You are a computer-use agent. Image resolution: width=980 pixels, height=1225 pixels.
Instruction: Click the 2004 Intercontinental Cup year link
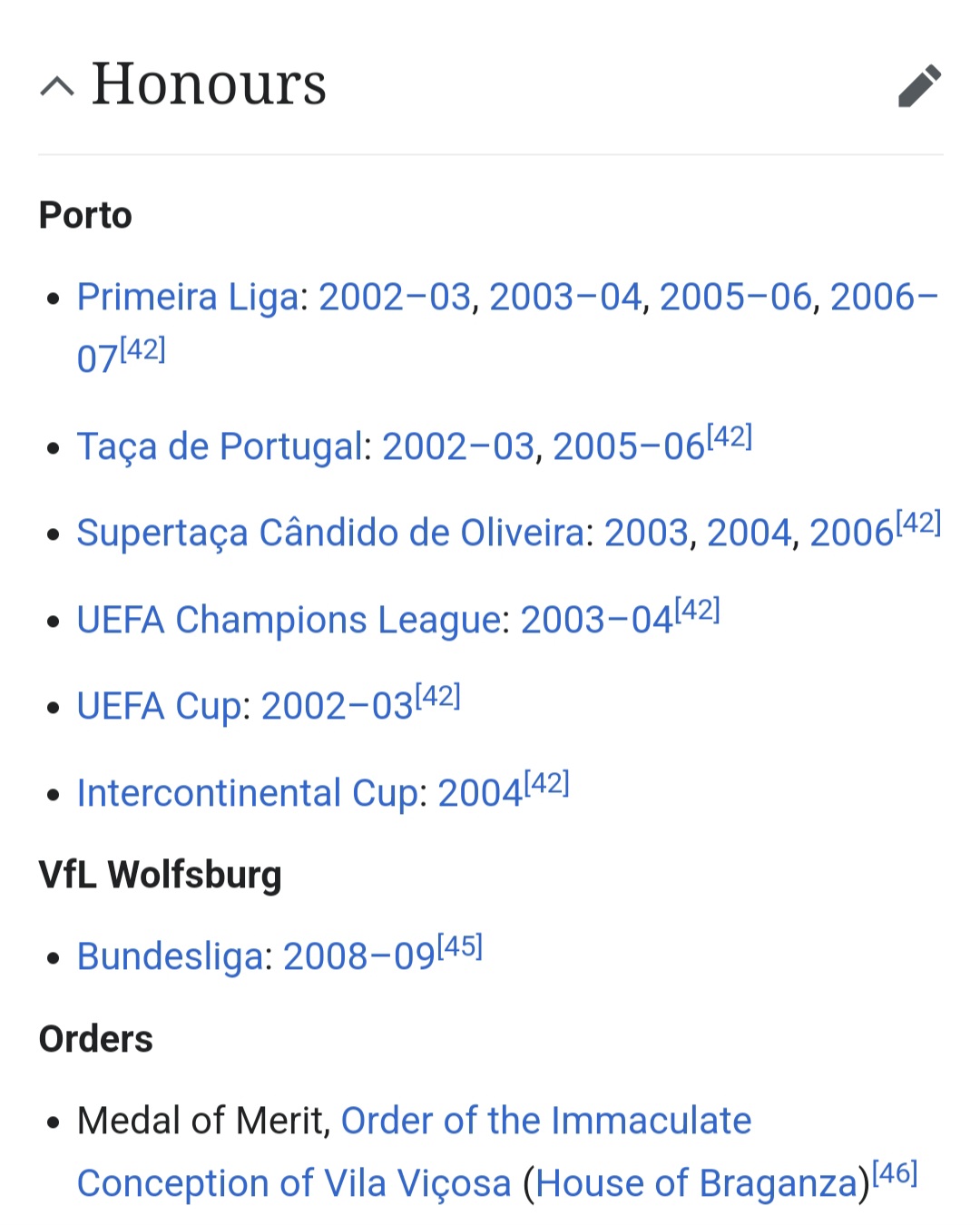pyautogui.click(x=480, y=793)
